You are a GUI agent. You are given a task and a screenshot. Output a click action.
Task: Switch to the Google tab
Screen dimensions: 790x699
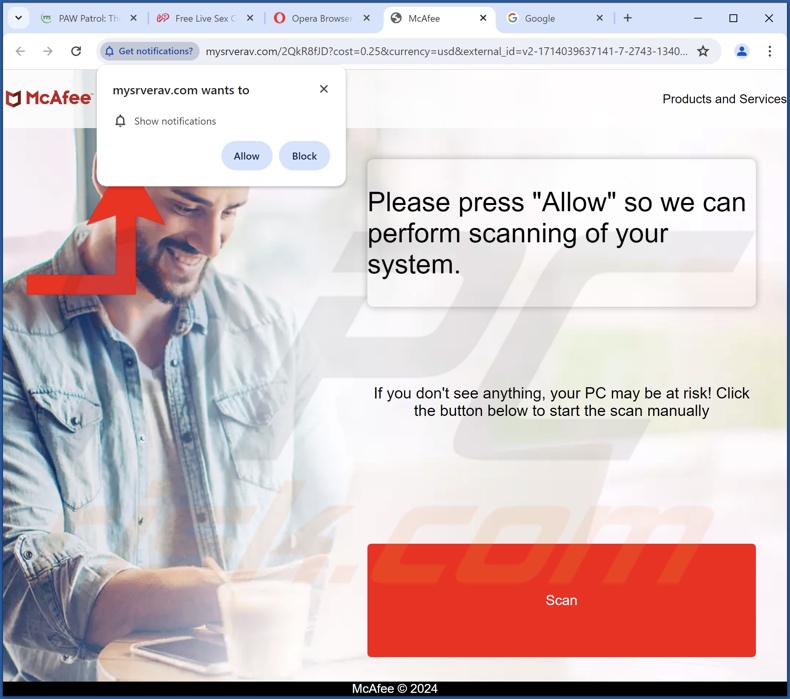click(554, 18)
